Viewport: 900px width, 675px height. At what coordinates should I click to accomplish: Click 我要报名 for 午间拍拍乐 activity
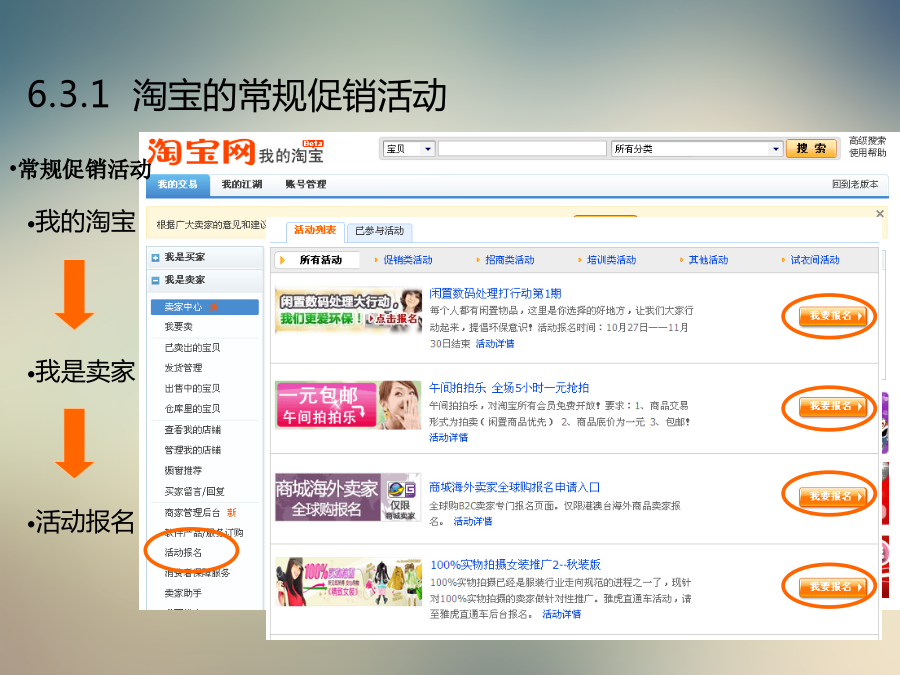point(832,406)
